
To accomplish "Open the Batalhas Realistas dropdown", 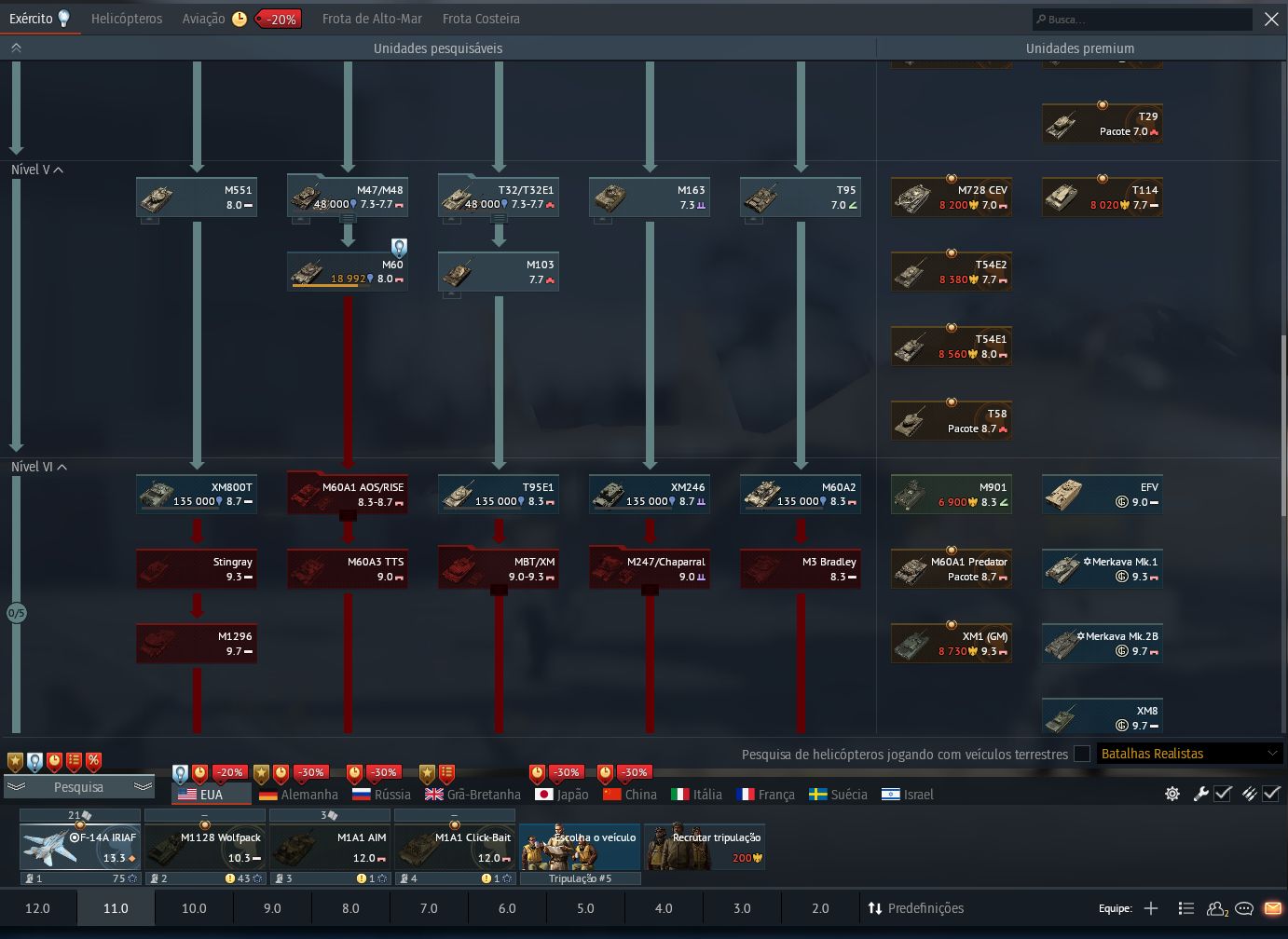I will point(1189,754).
